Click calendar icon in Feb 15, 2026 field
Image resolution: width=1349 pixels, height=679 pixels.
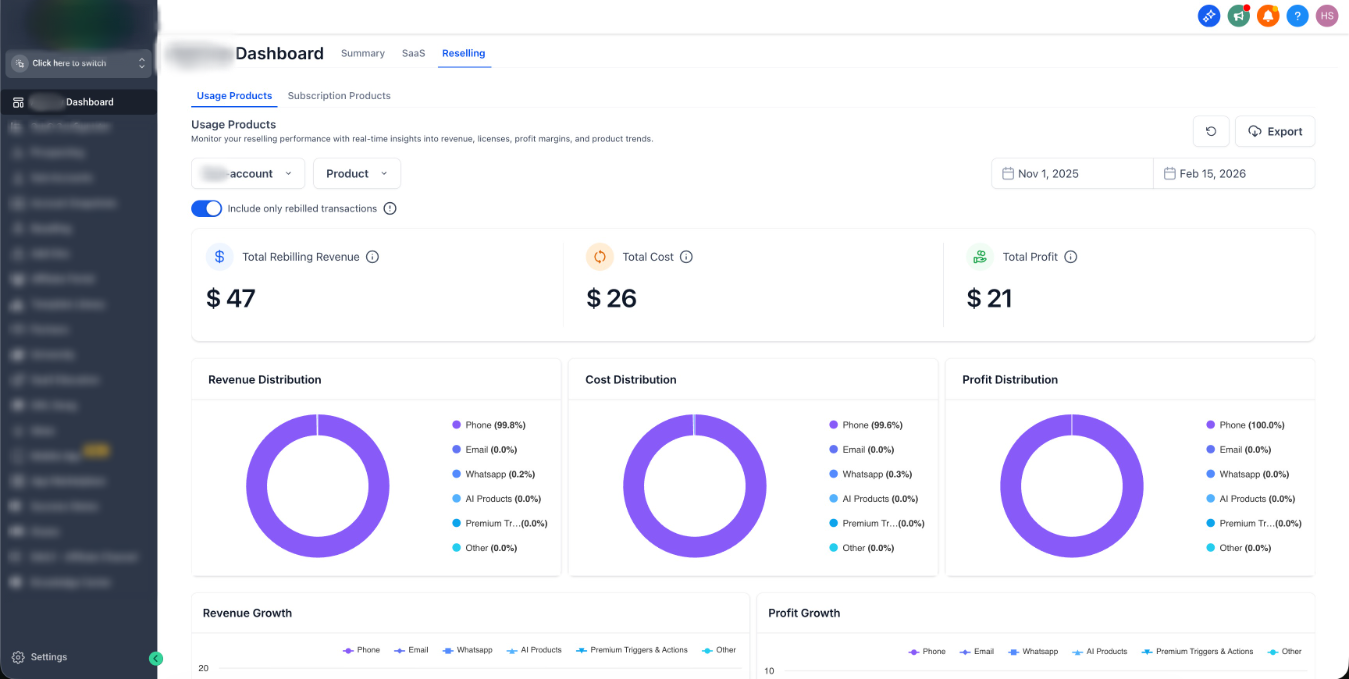coord(1170,174)
